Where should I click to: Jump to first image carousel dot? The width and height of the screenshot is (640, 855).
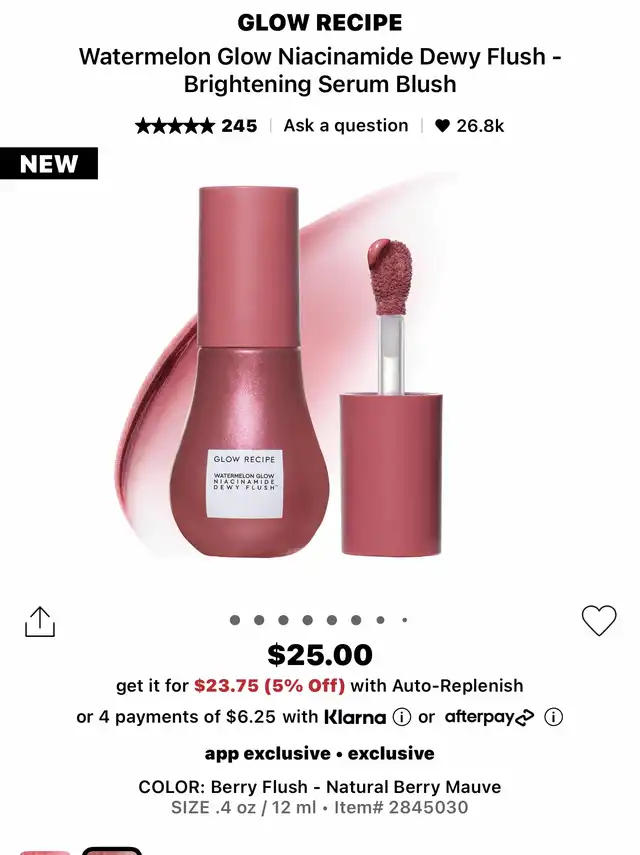pyautogui.click(x=235, y=620)
